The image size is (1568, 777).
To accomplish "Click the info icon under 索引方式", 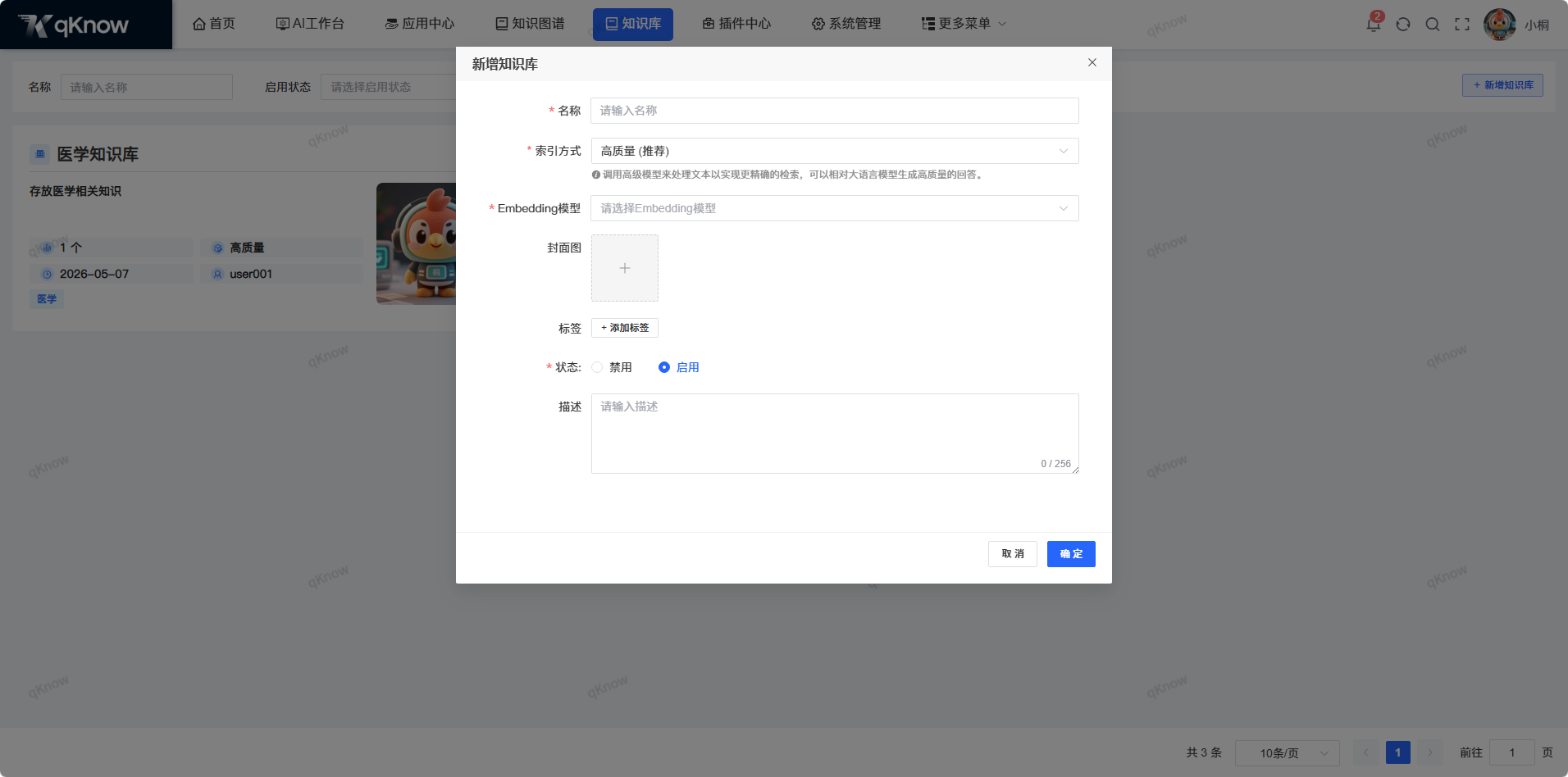I will 596,175.
